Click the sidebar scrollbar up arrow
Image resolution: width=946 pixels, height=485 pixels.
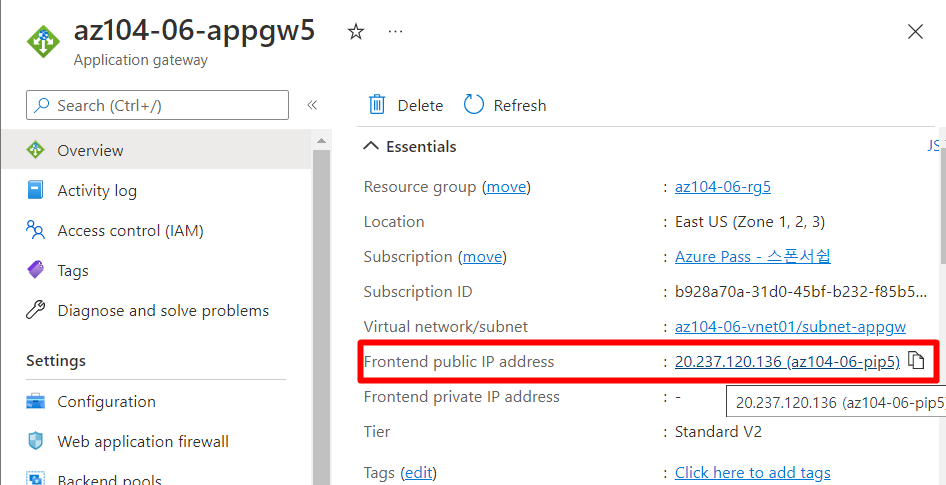coord(321,141)
